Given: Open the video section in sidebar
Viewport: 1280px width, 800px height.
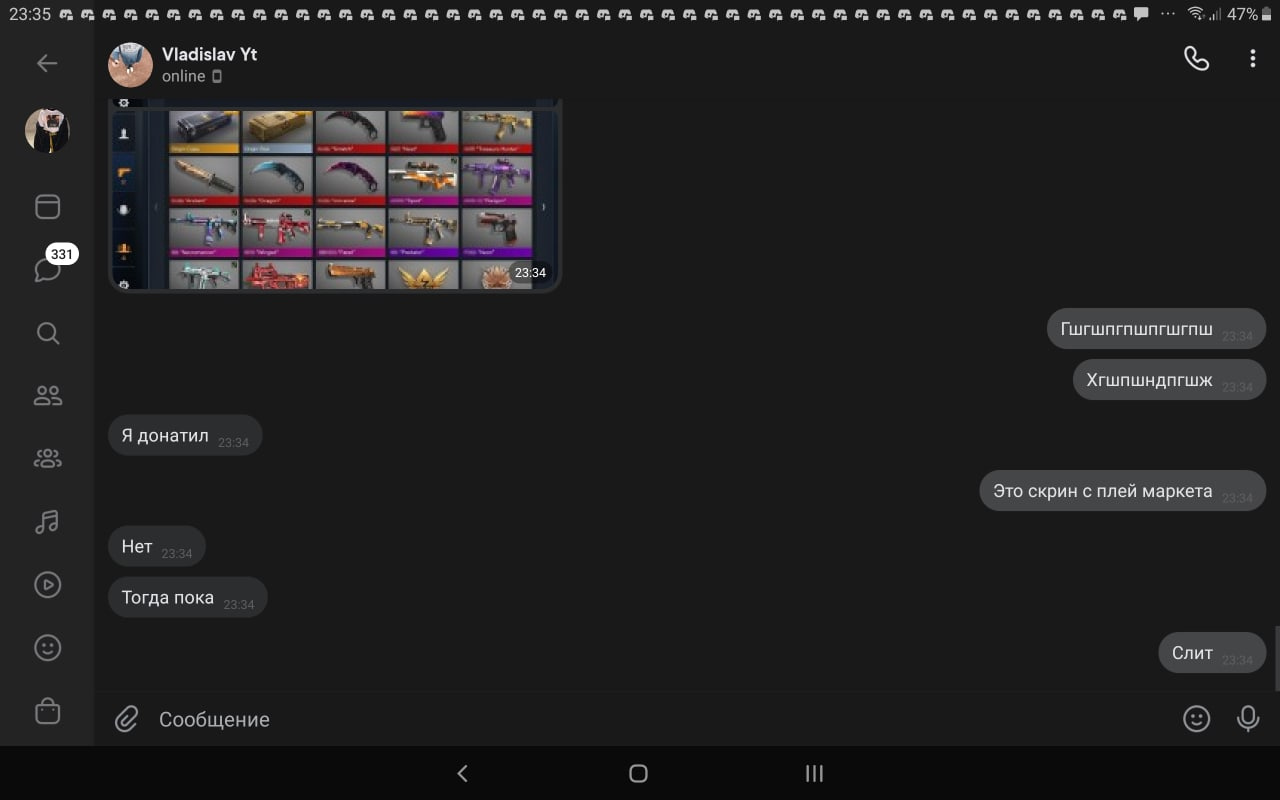Looking at the screenshot, I should coord(47,584).
